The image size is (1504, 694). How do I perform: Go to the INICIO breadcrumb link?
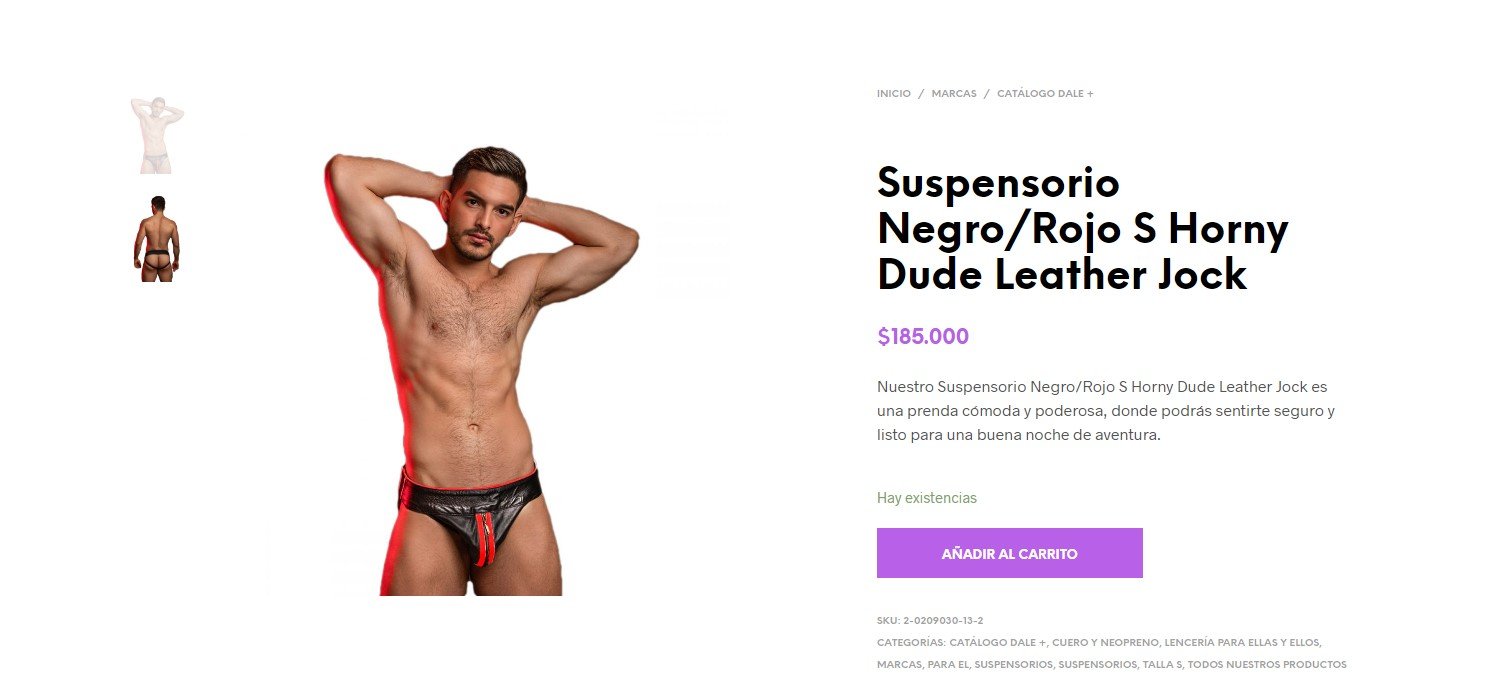(893, 94)
